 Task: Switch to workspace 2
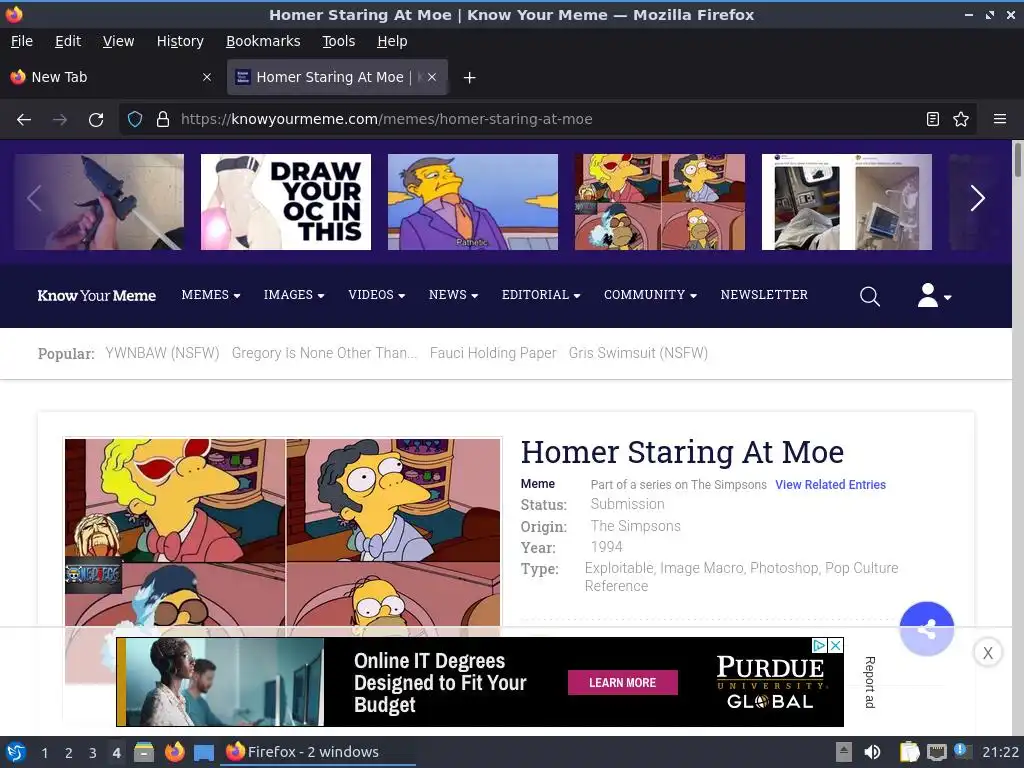(x=69, y=753)
